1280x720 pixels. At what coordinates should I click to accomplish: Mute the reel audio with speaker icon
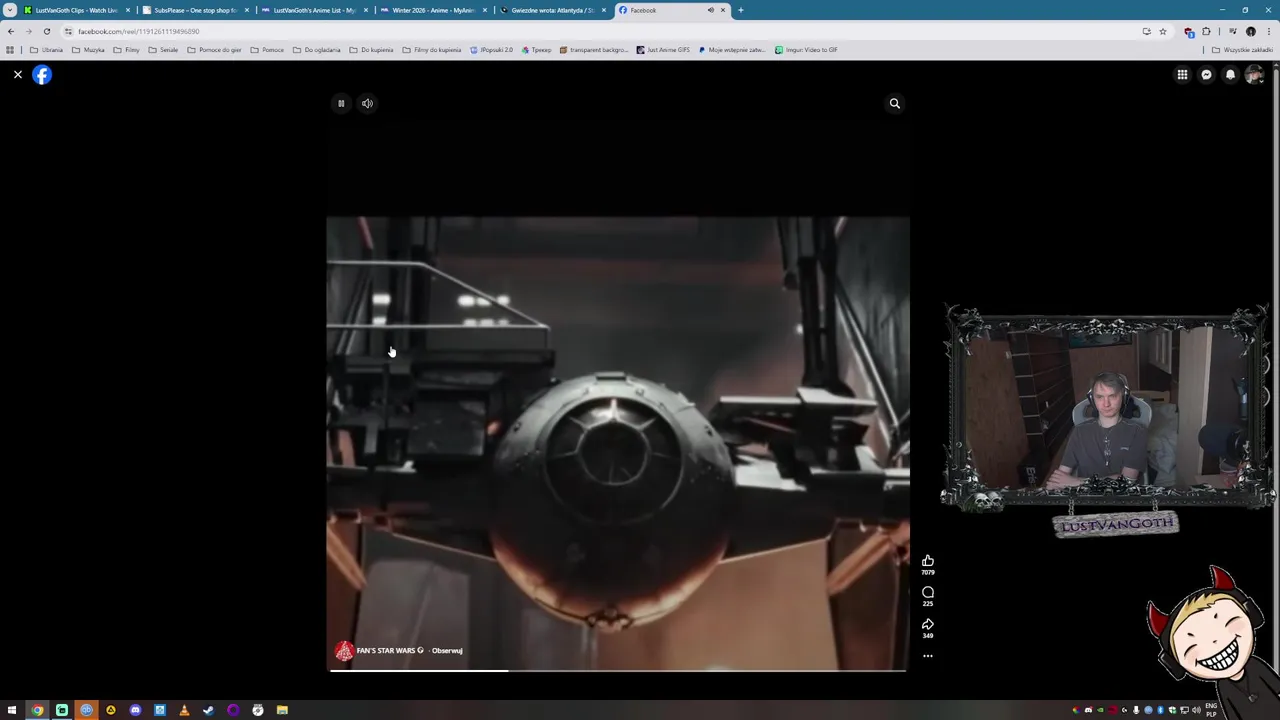[367, 103]
